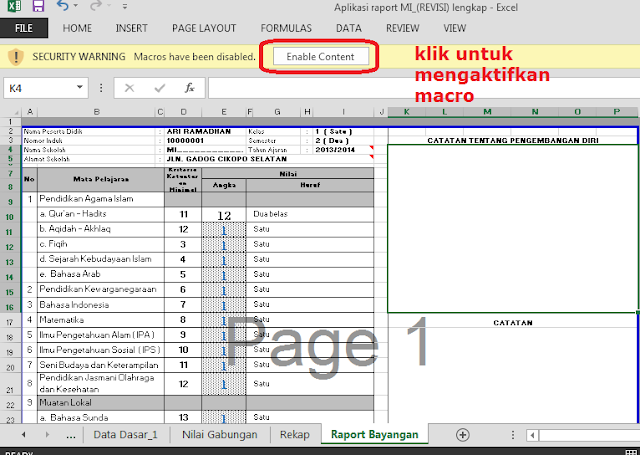Open the PAGE LAYOUT ribbon tab
This screenshot has width=640, height=455.
tap(204, 28)
